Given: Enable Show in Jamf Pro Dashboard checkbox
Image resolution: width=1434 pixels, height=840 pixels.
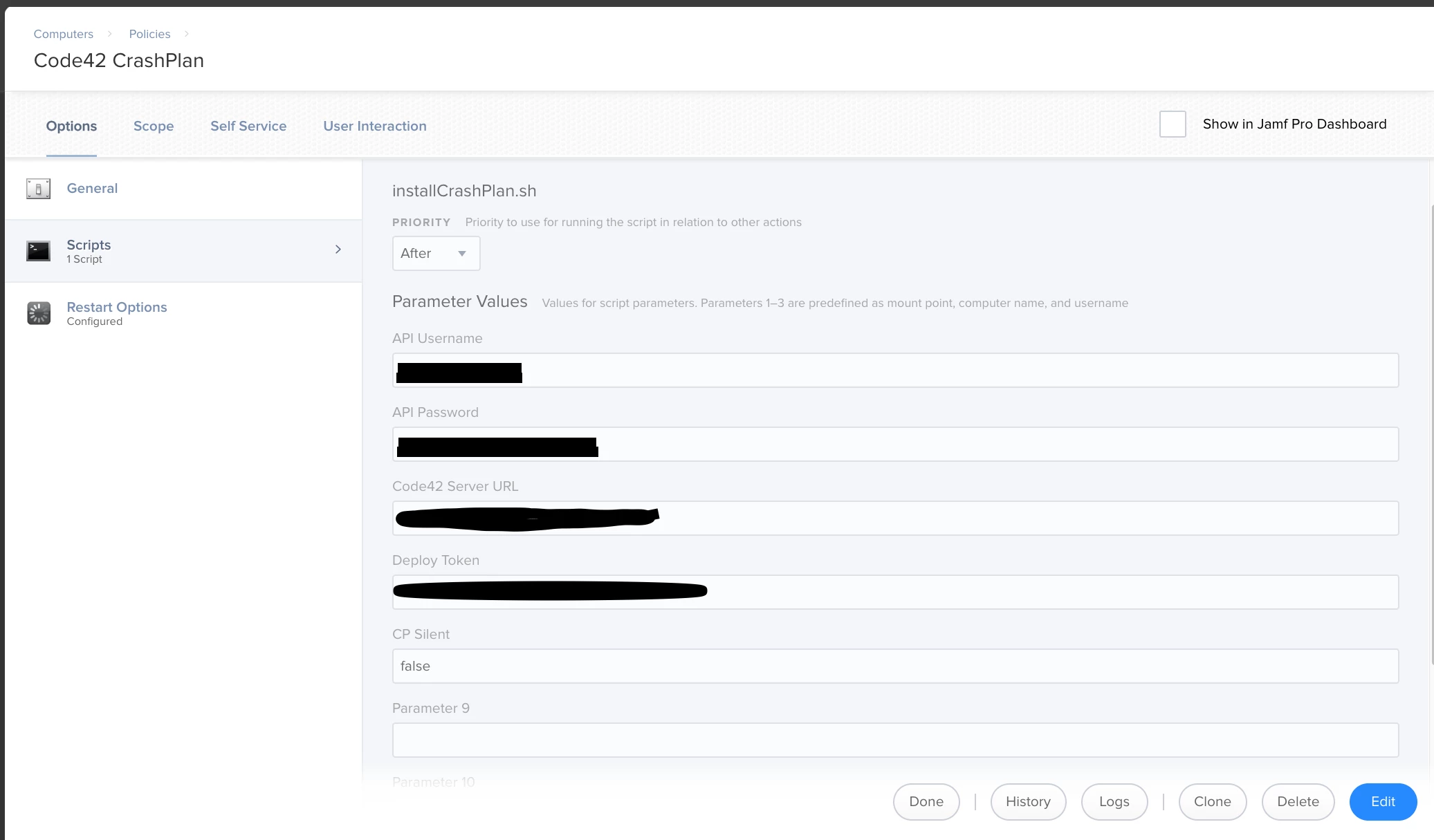Looking at the screenshot, I should point(1173,124).
